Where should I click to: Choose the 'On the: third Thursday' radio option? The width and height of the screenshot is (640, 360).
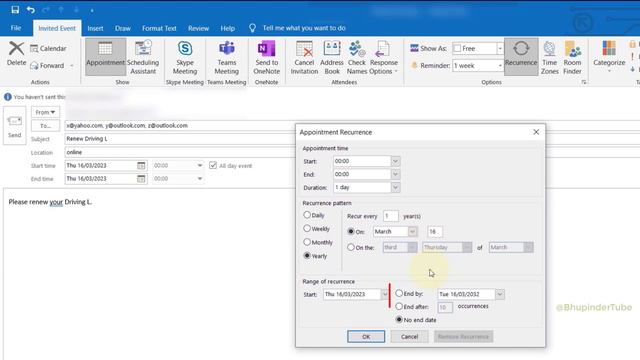[x=351, y=247]
